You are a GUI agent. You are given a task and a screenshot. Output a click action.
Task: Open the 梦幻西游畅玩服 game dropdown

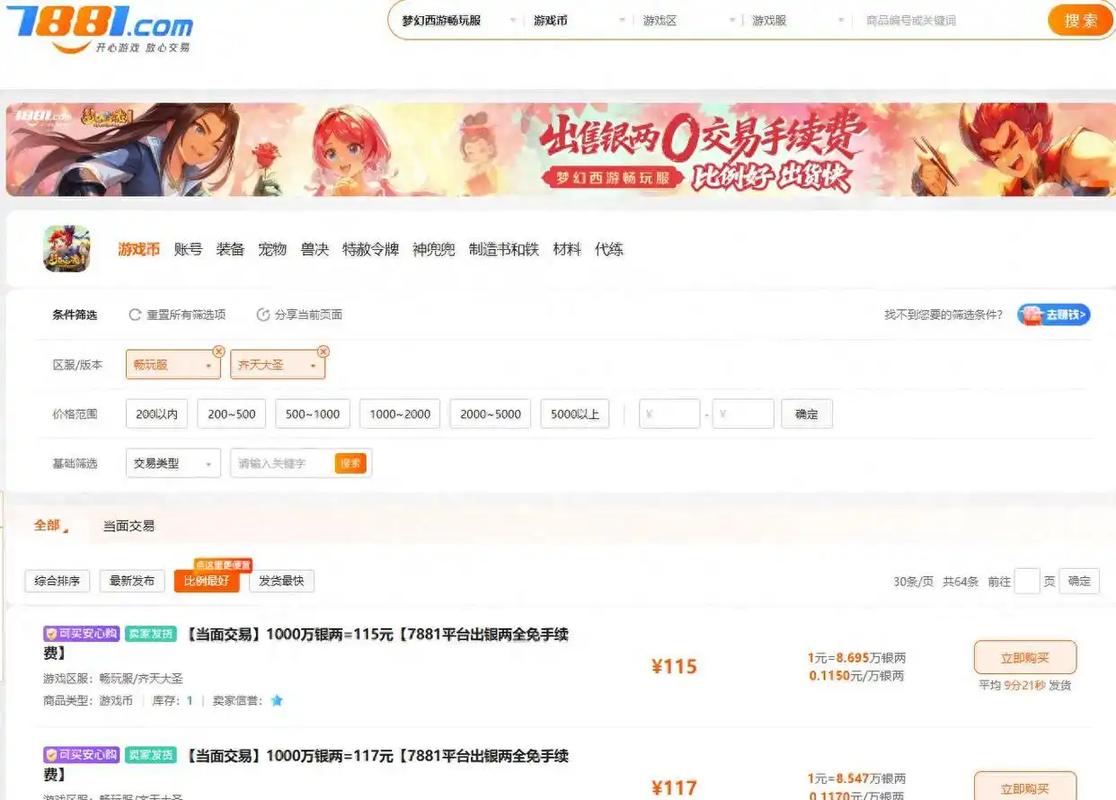click(458, 21)
